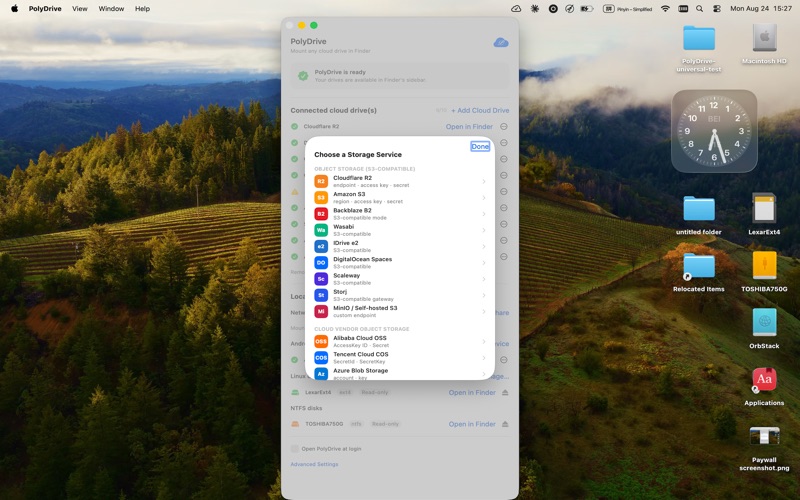The height and width of the screenshot is (500, 800).
Task: Select TOSHIBA750G drive desktop icon
Action: click(x=764, y=271)
